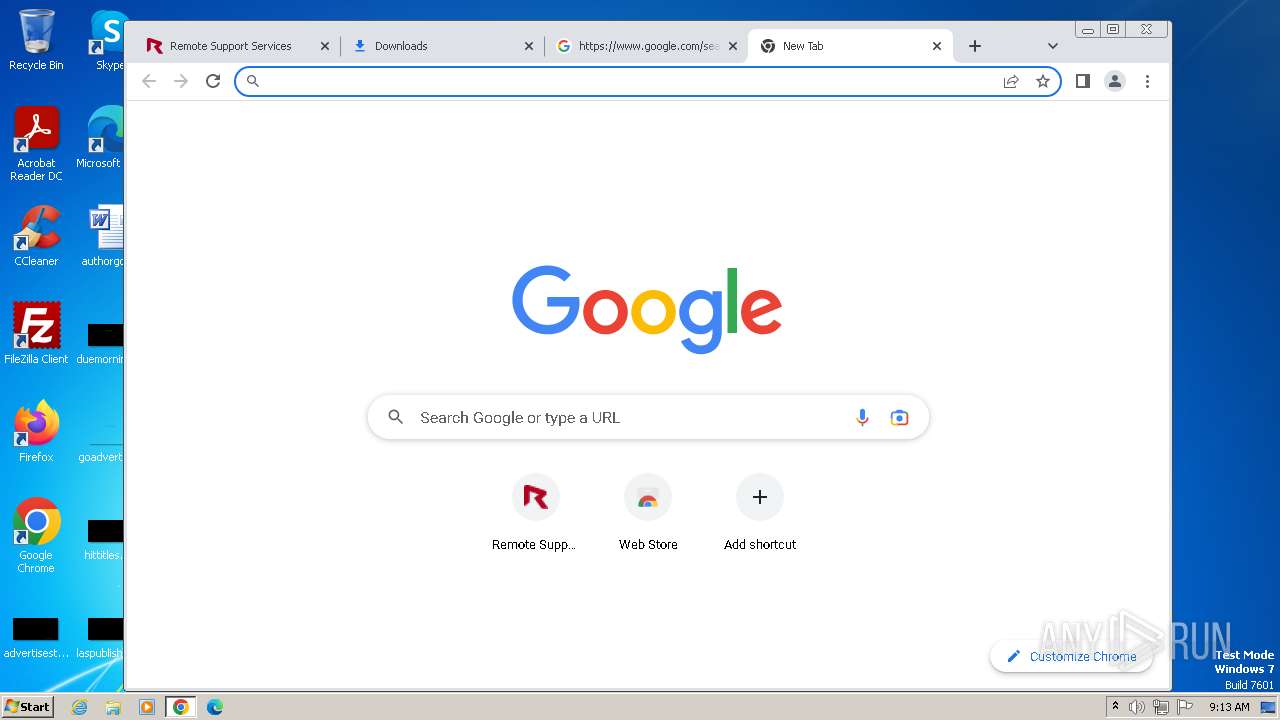The height and width of the screenshot is (720, 1280).
Task: Open the advertisest desktop file
Action: tap(36, 638)
